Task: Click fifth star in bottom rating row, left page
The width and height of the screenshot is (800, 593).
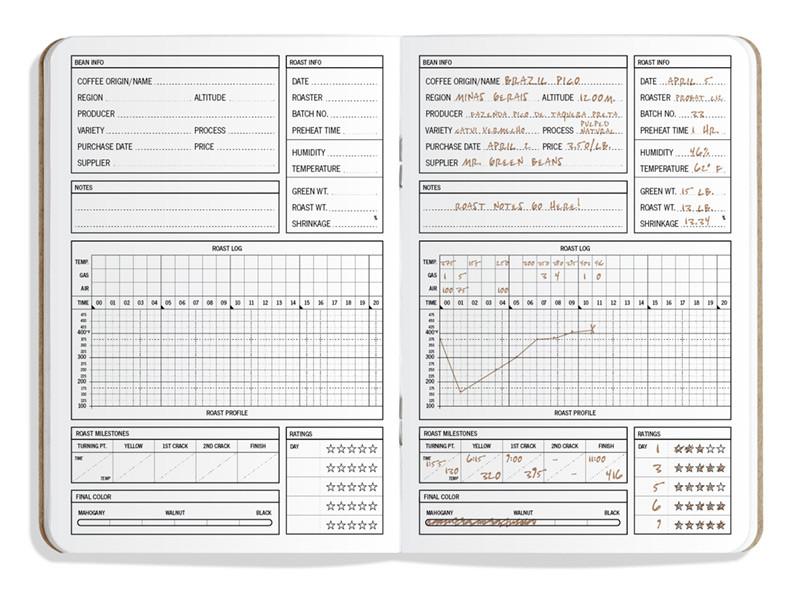Action: (x=373, y=525)
